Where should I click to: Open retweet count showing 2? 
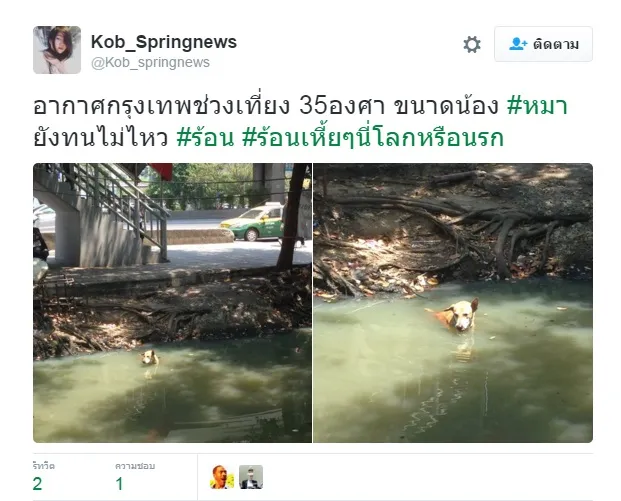pos(38,484)
